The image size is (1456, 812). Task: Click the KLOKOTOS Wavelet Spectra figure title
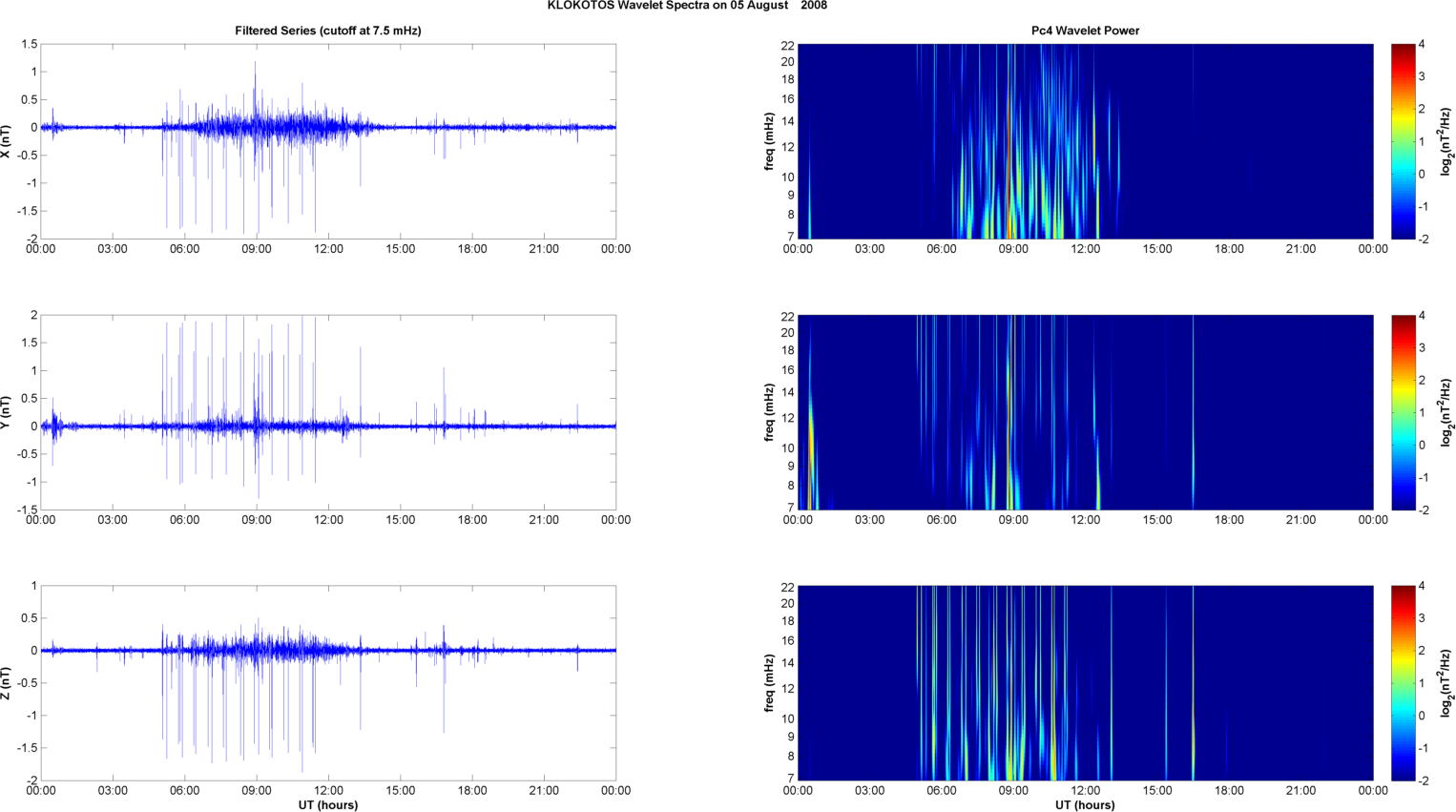pyautogui.click(x=687, y=6)
